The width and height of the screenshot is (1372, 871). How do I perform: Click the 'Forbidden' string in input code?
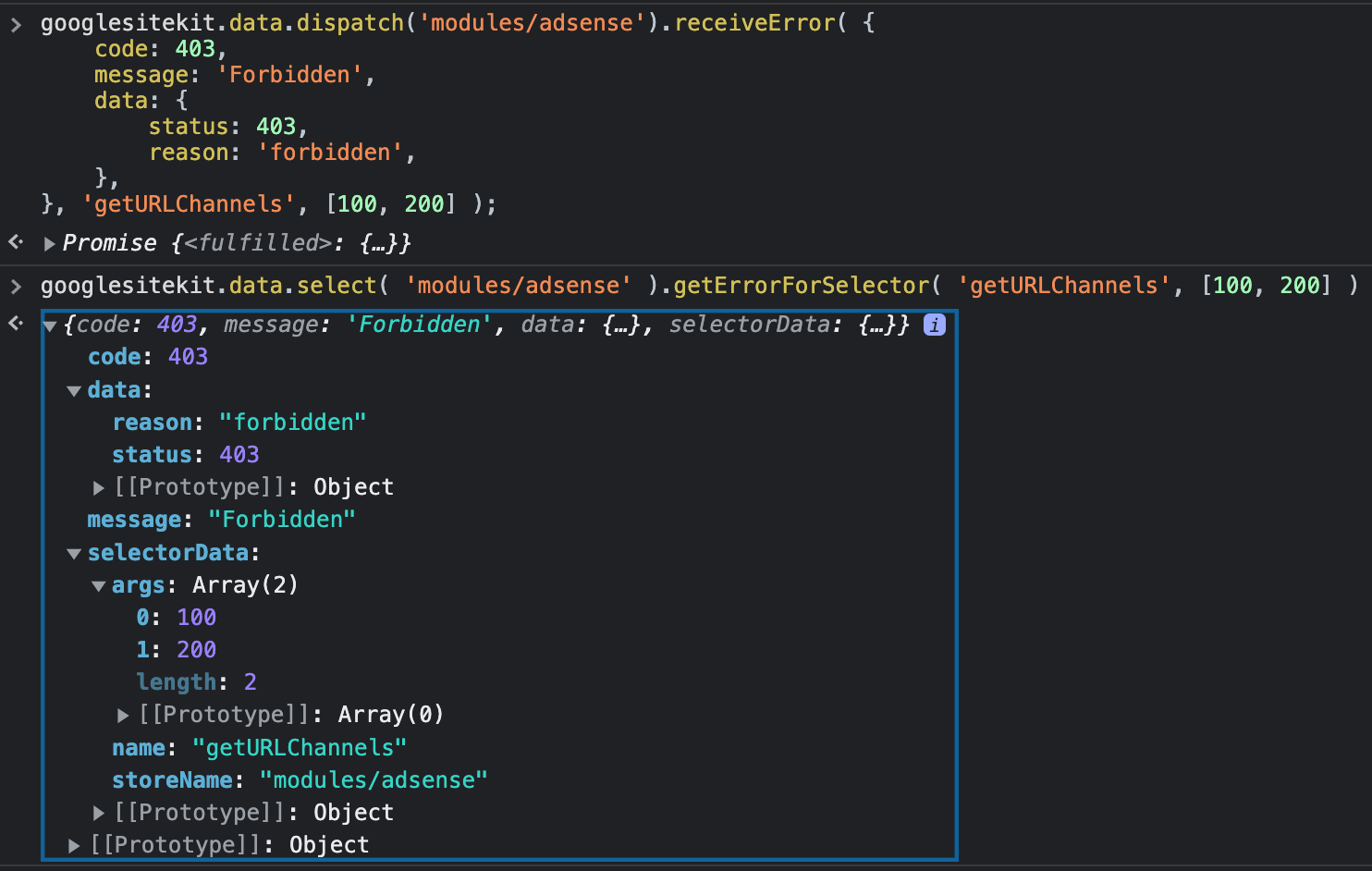point(289,75)
